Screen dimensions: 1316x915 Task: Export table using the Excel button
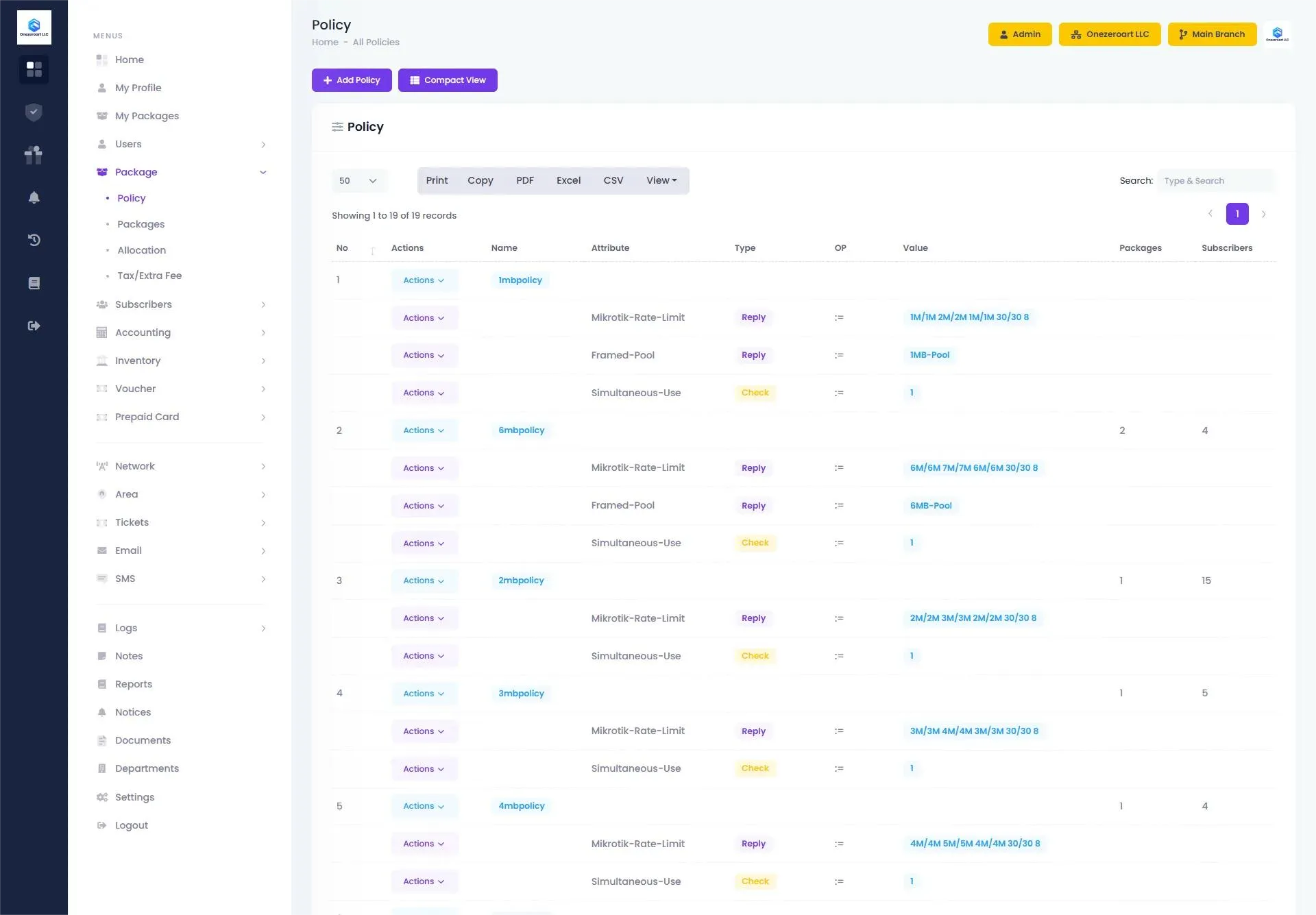(x=568, y=180)
